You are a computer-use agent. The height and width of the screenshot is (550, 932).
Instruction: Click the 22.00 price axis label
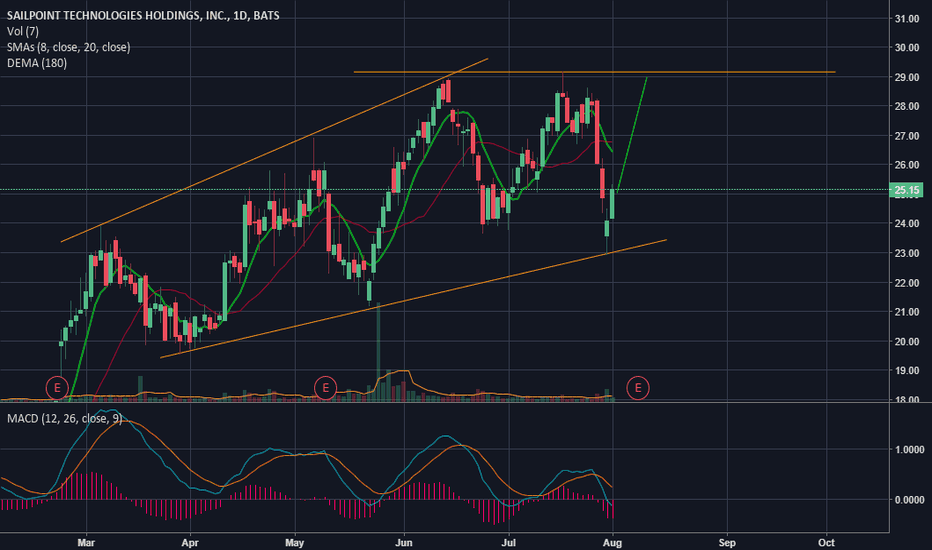(906, 282)
